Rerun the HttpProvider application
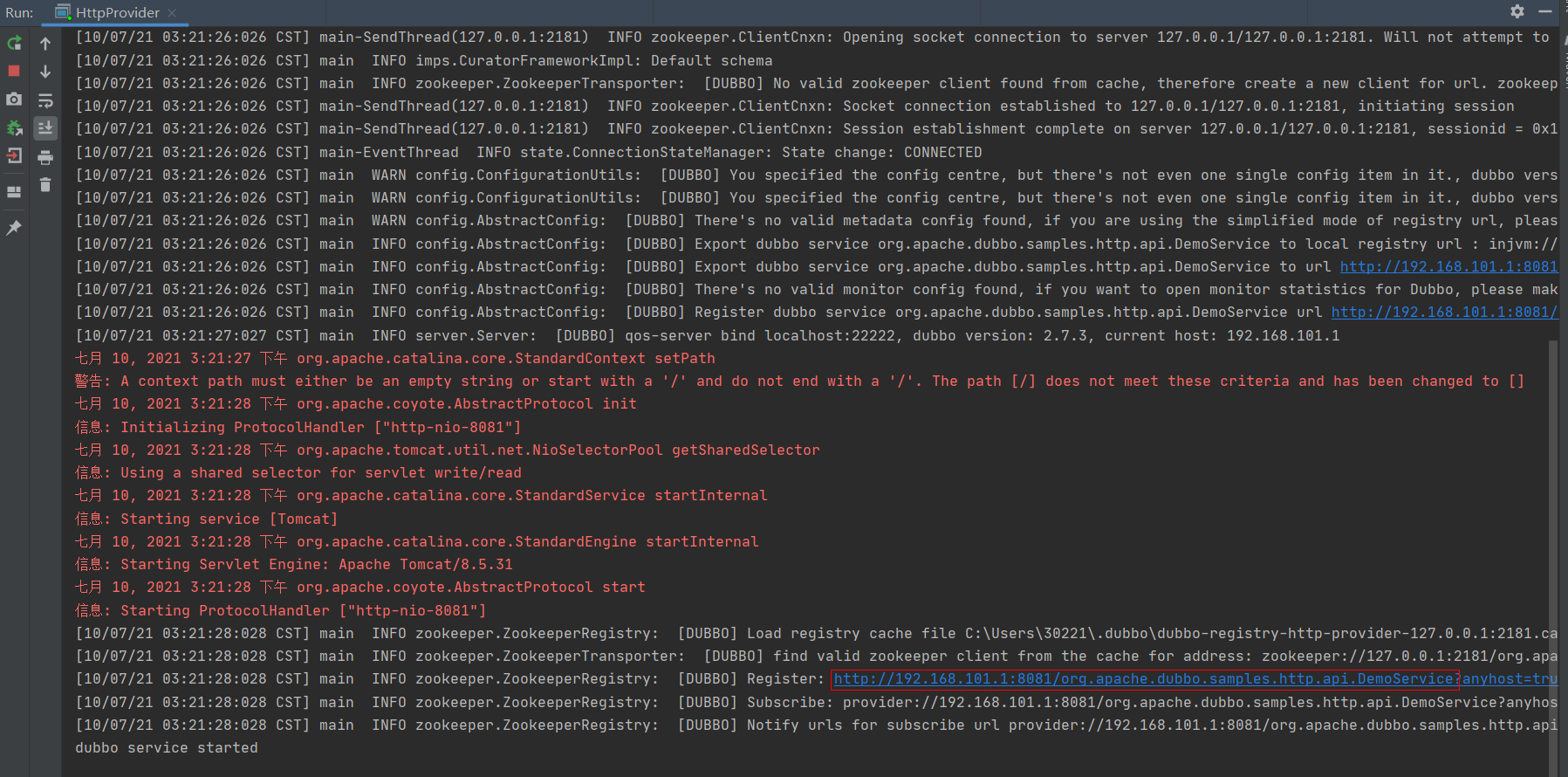The height and width of the screenshot is (777, 1568). (x=14, y=44)
